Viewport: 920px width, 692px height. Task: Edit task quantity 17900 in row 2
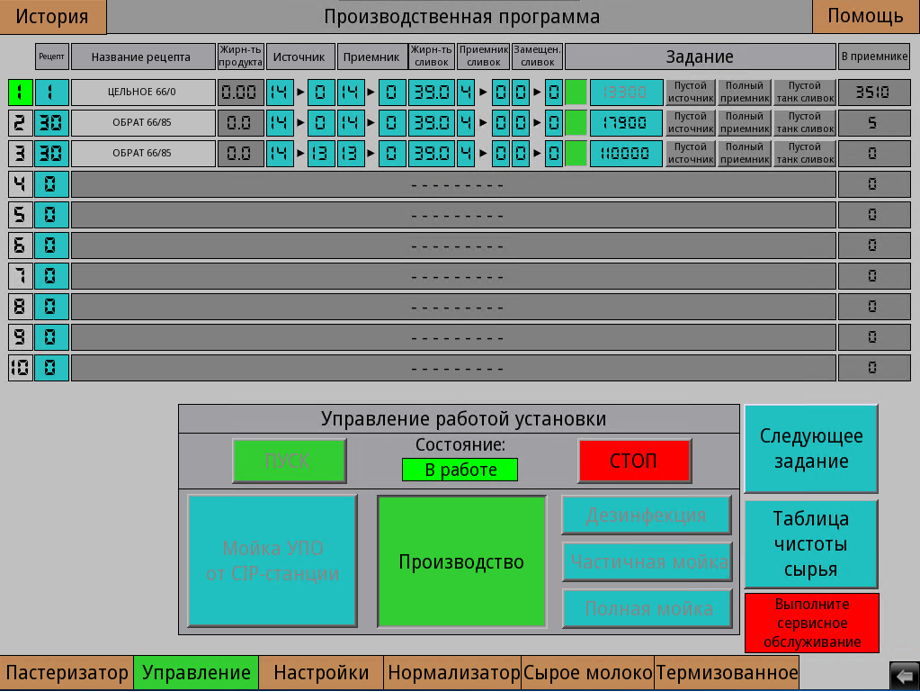click(626, 123)
